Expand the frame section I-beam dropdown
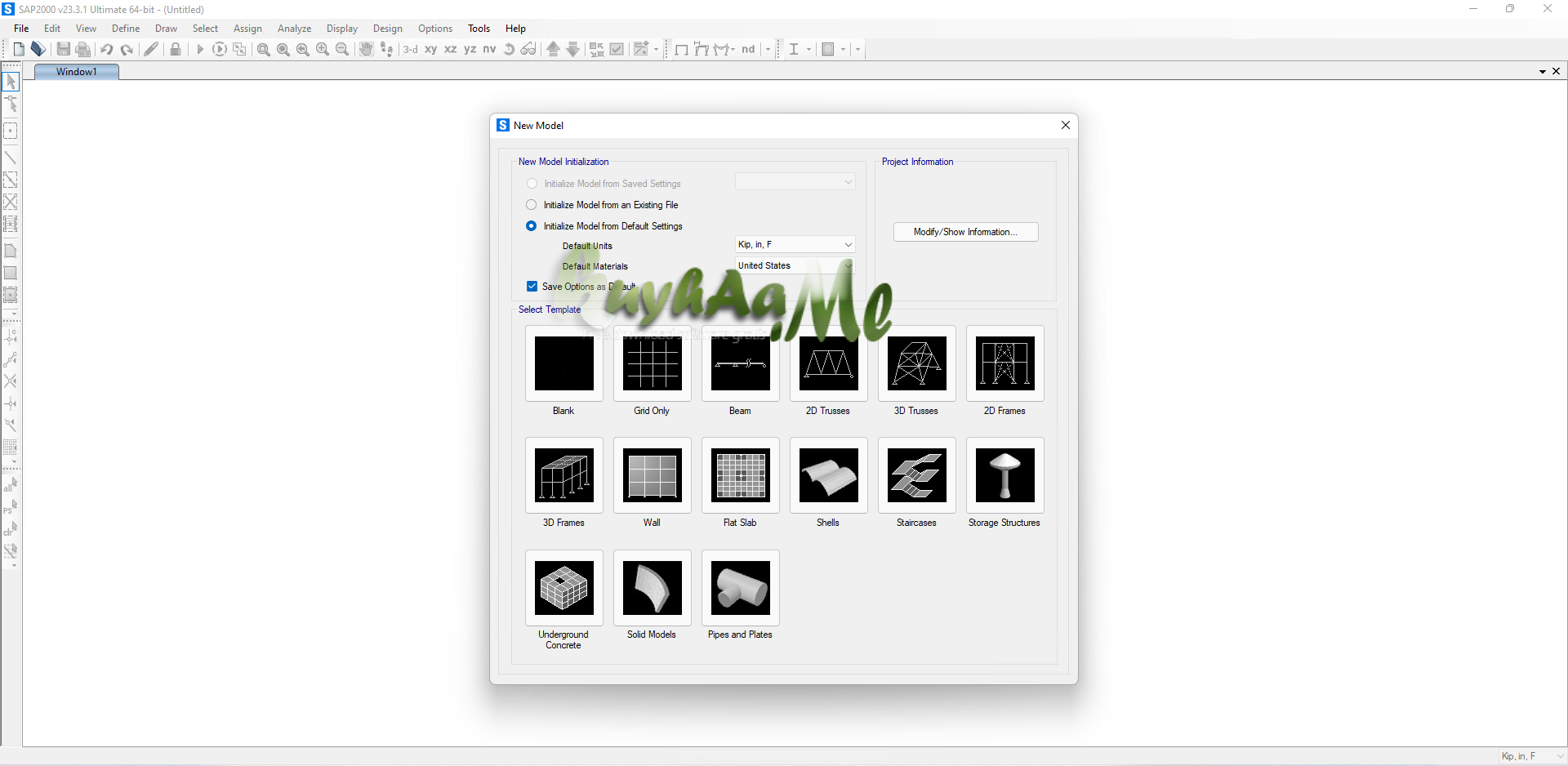1568x766 pixels. click(x=808, y=49)
